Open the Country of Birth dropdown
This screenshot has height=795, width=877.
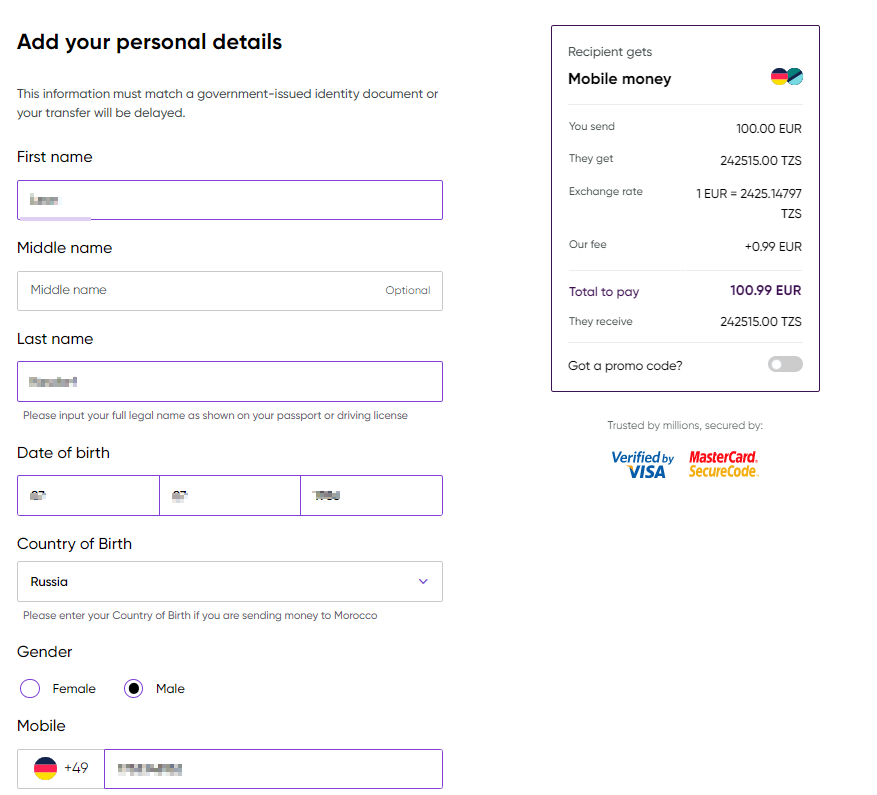pos(229,581)
